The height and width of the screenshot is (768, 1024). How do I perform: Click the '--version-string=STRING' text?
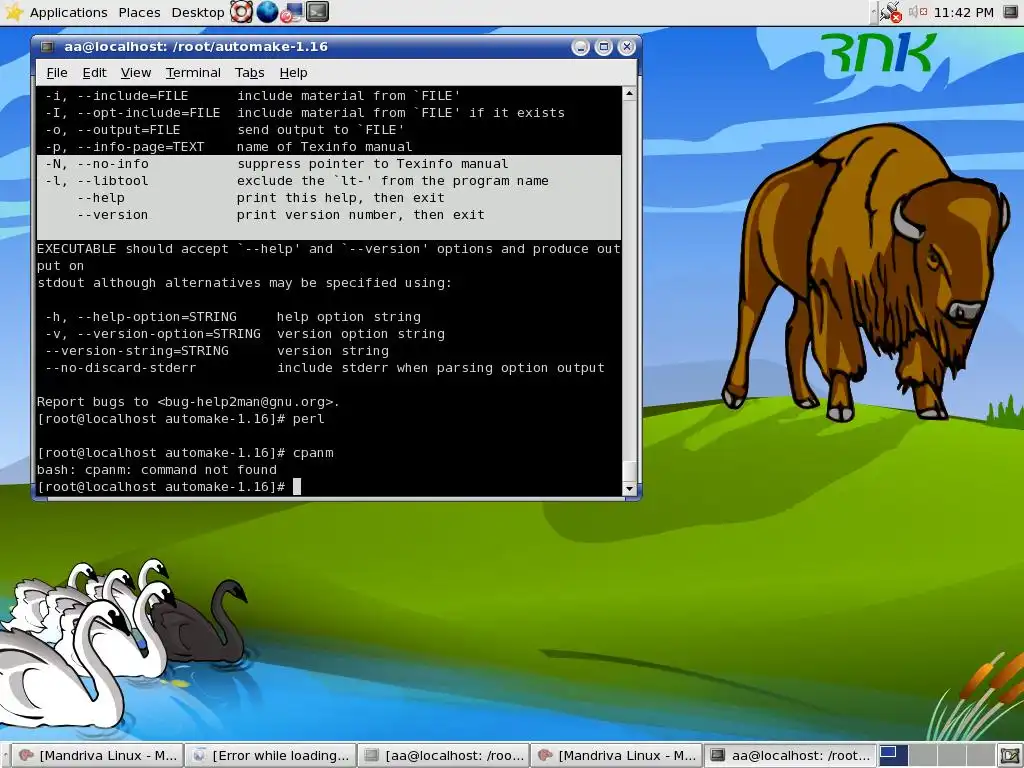pyautogui.click(x=137, y=351)
